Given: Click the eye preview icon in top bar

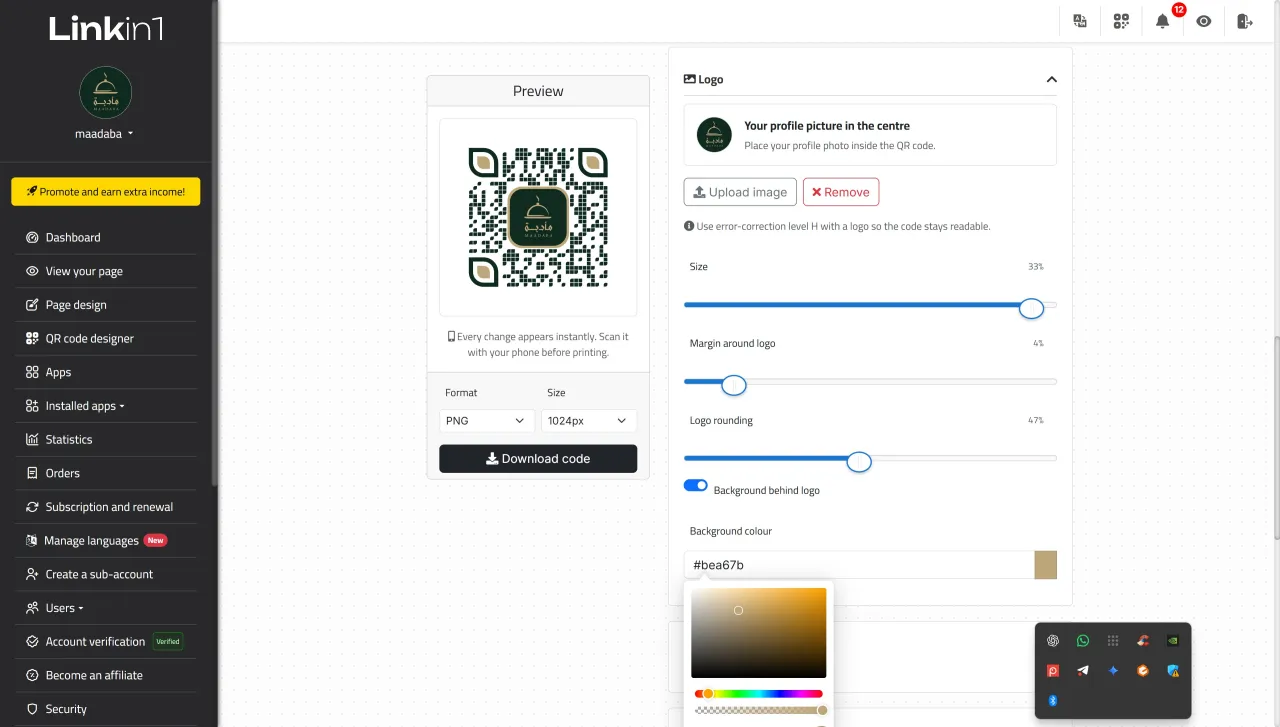Looking at the screenshot, I should 1204,21.
